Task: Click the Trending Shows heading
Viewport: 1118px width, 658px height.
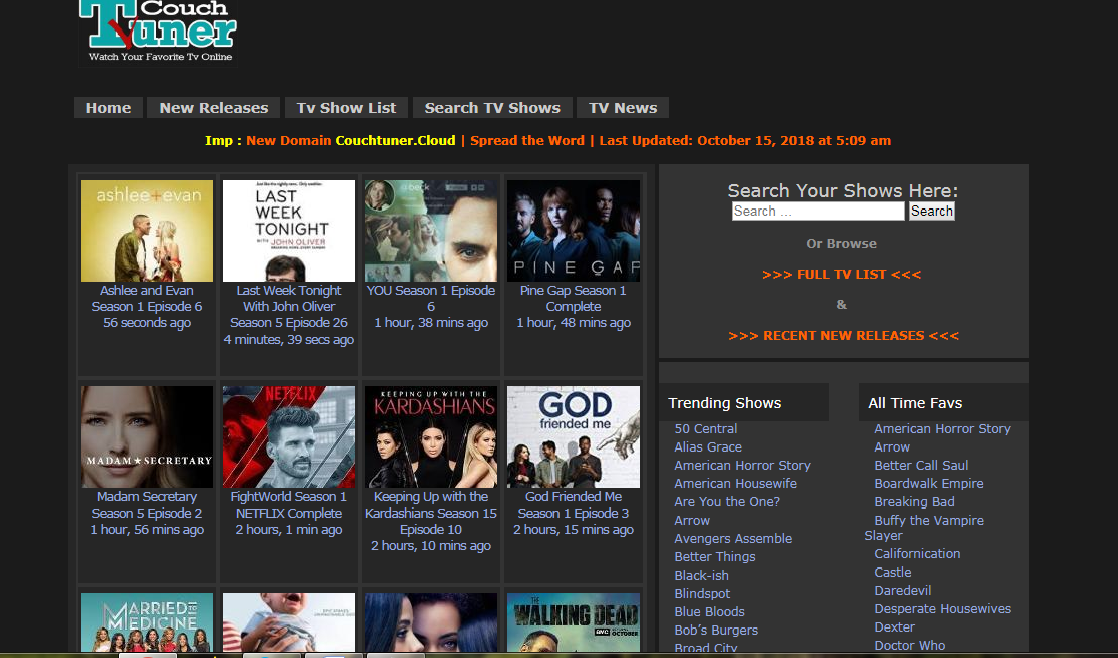Action: [x=724, y=403]
